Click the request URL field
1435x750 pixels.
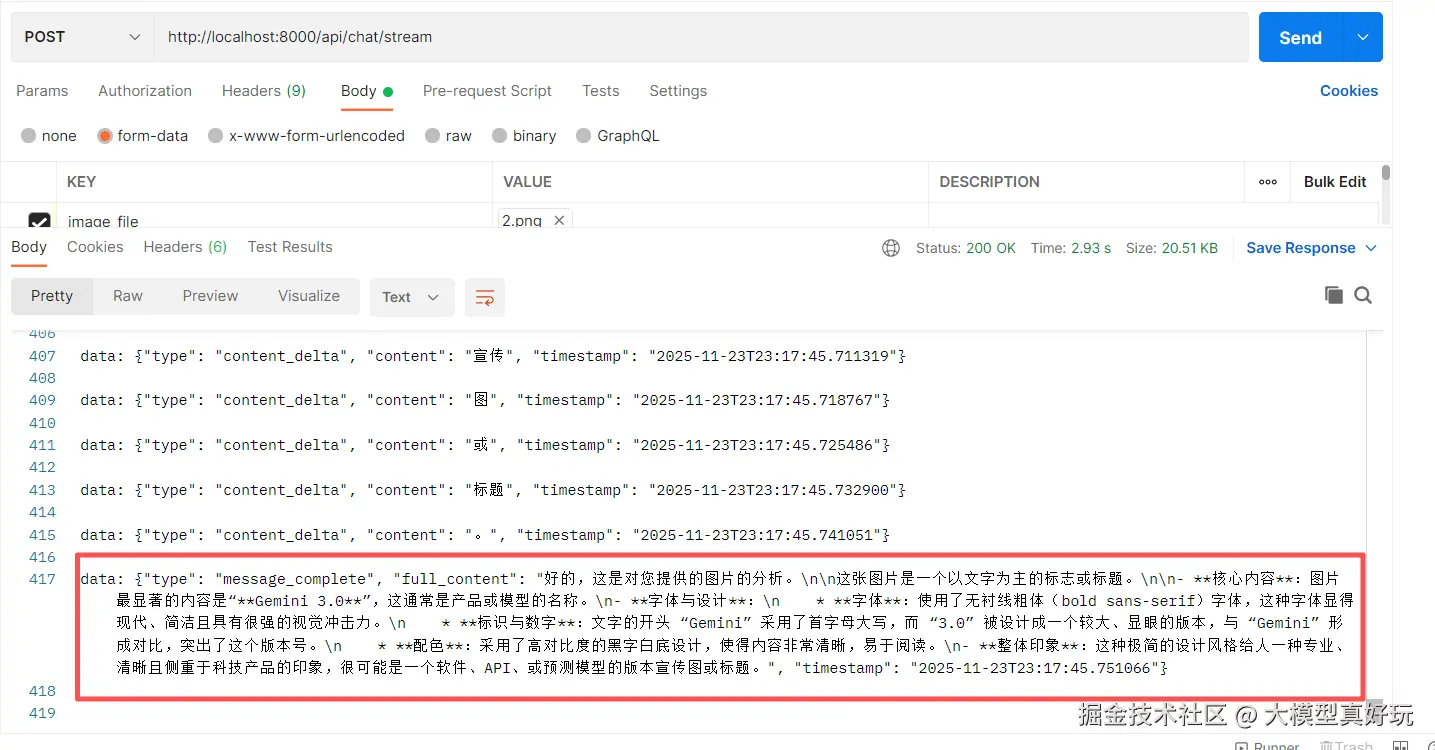700,37
